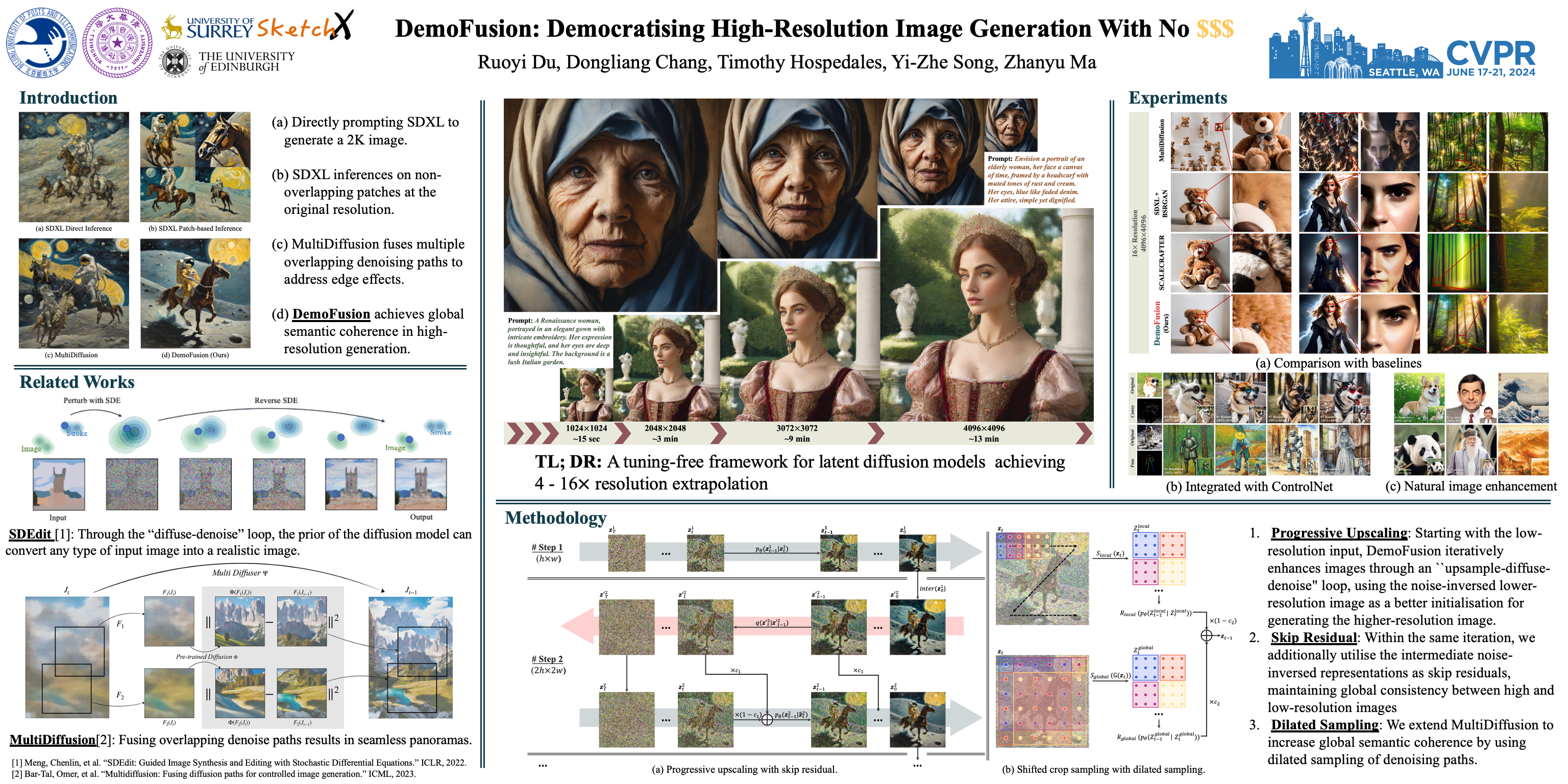Click the MultiDiffusion intro example image
This screenshot has height=784, width=1568.
click(73, 293)
